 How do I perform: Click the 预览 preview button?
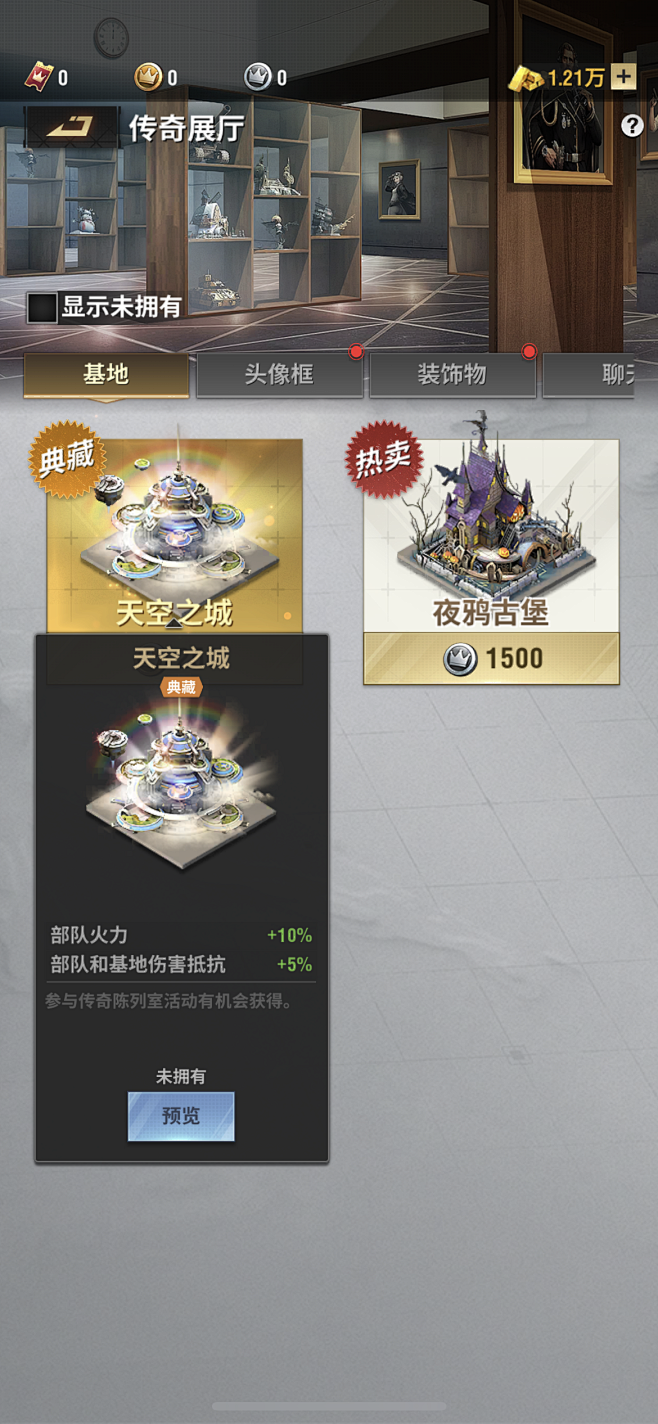(x=181, y=1116)
